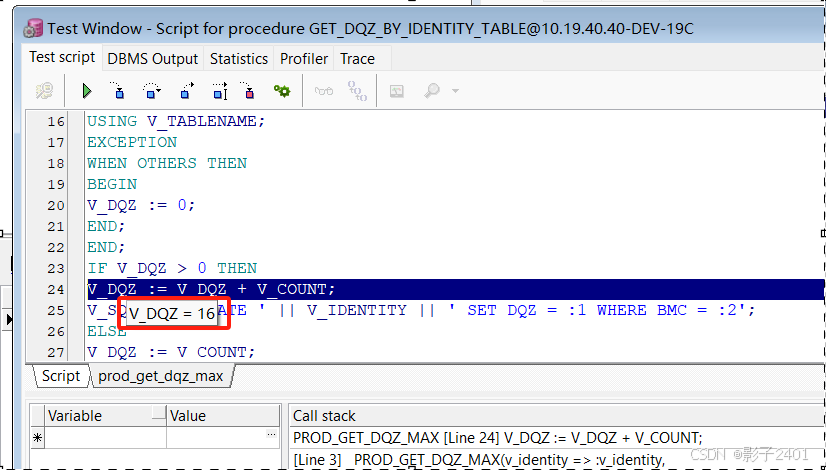Click the Run to Cursor debugger icon
The height and width of the screenshot is (470, 826).
click(x=220, y=91)
